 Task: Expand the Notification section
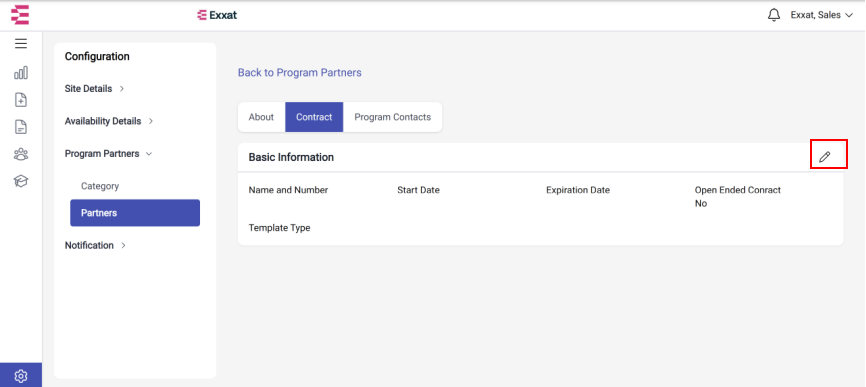(x=96, y=245)
